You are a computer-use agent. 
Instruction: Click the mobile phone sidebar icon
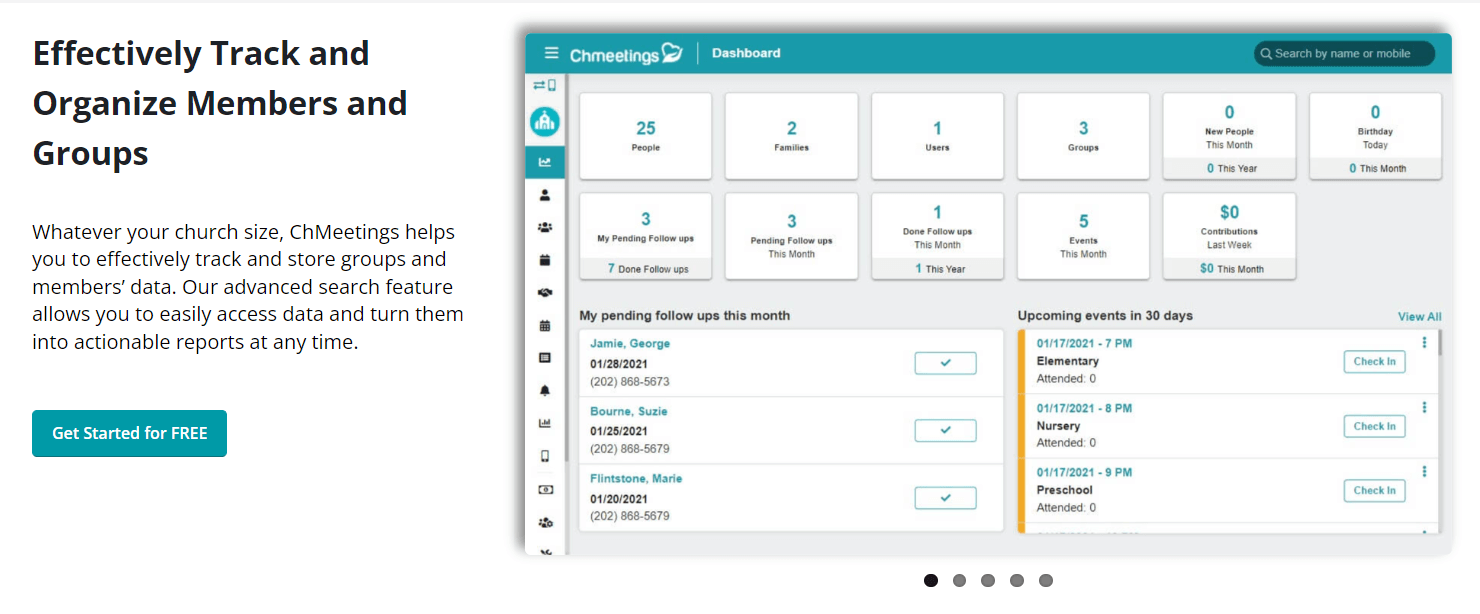(x=545, y=456)
